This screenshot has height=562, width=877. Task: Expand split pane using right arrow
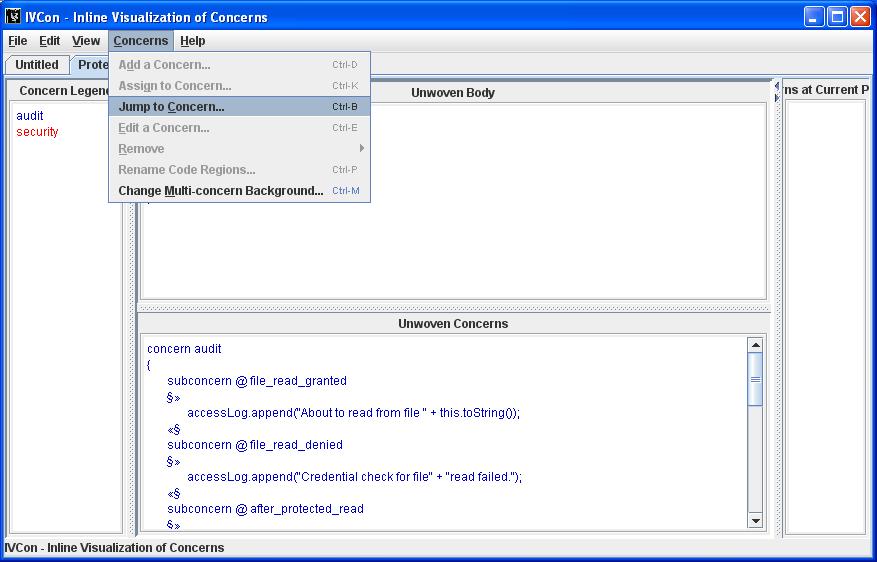pos(776,96)
